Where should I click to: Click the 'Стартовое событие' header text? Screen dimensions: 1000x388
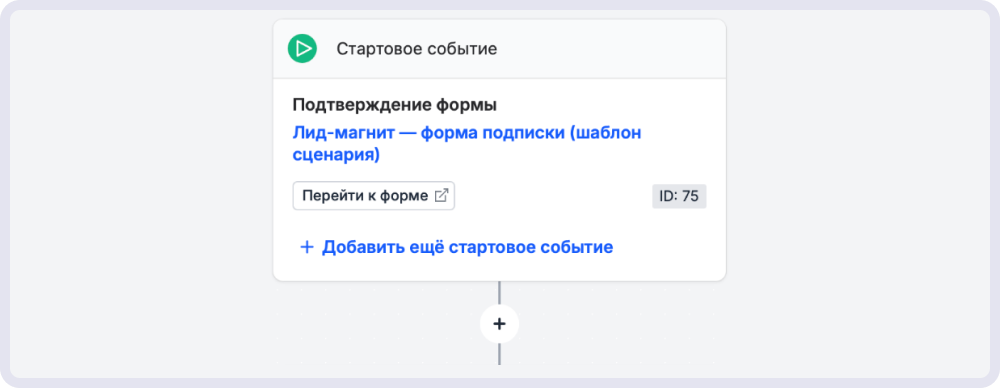coord(416,49)
